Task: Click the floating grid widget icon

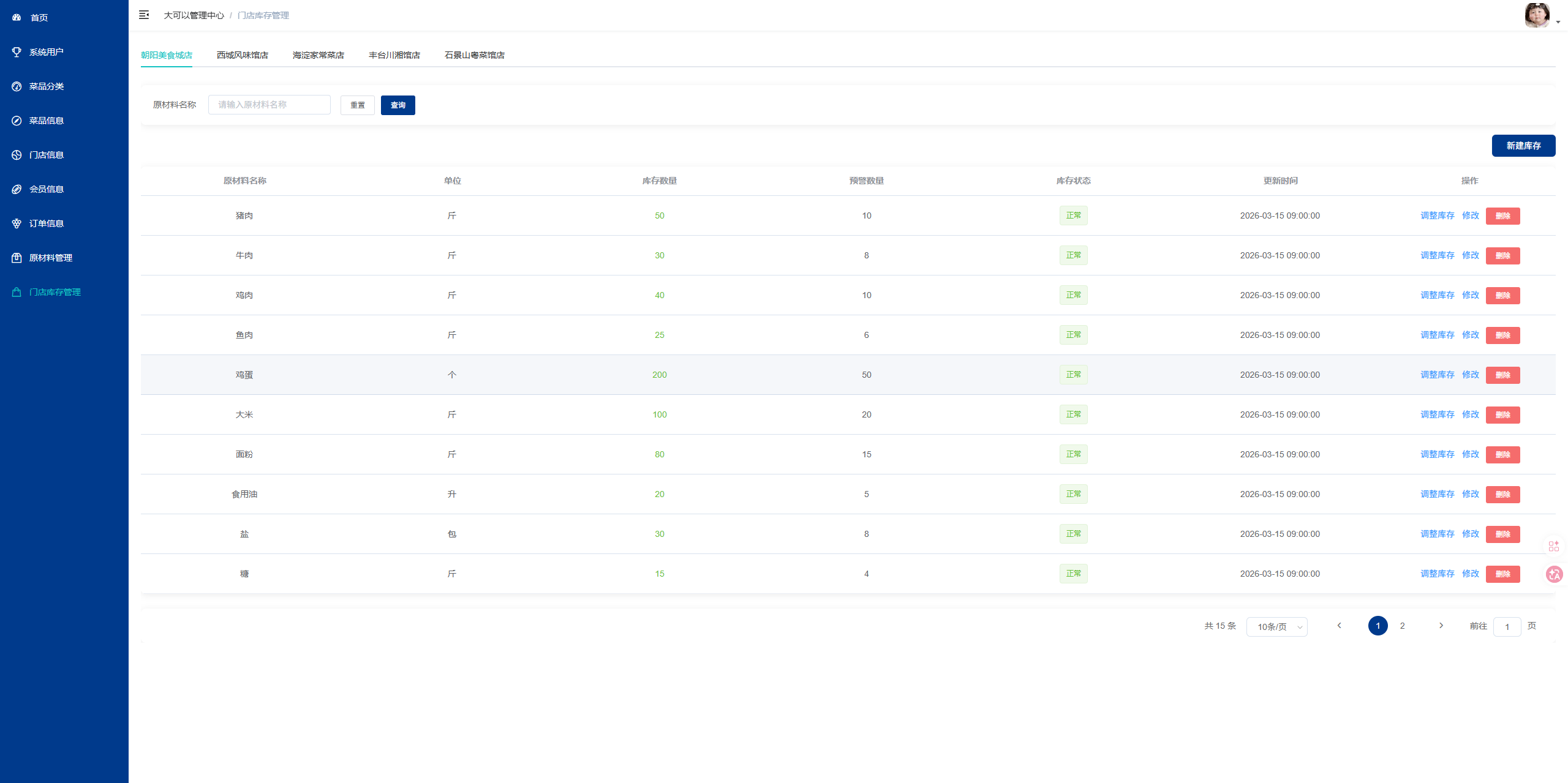Action: click(x=1554, y=546)
